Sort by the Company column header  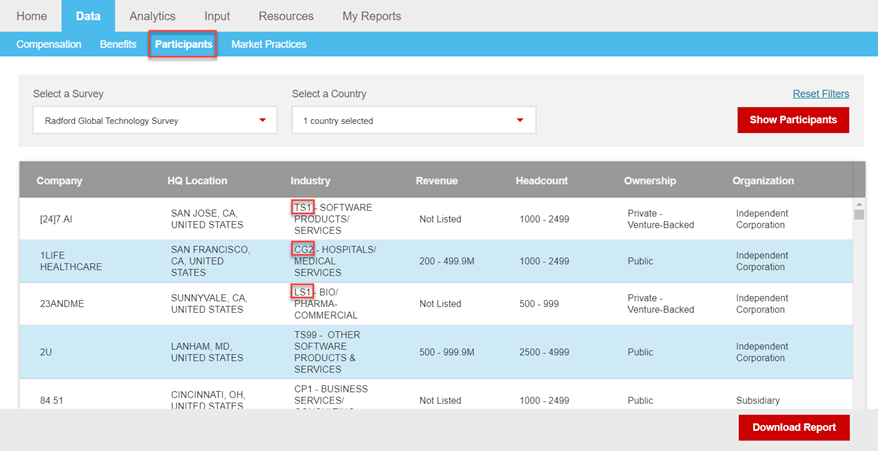(59, 180)
